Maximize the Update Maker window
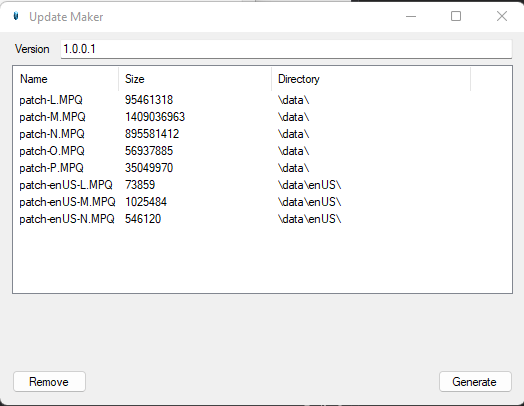The height and width of the screenshot is (406, 524). point(456,16)
